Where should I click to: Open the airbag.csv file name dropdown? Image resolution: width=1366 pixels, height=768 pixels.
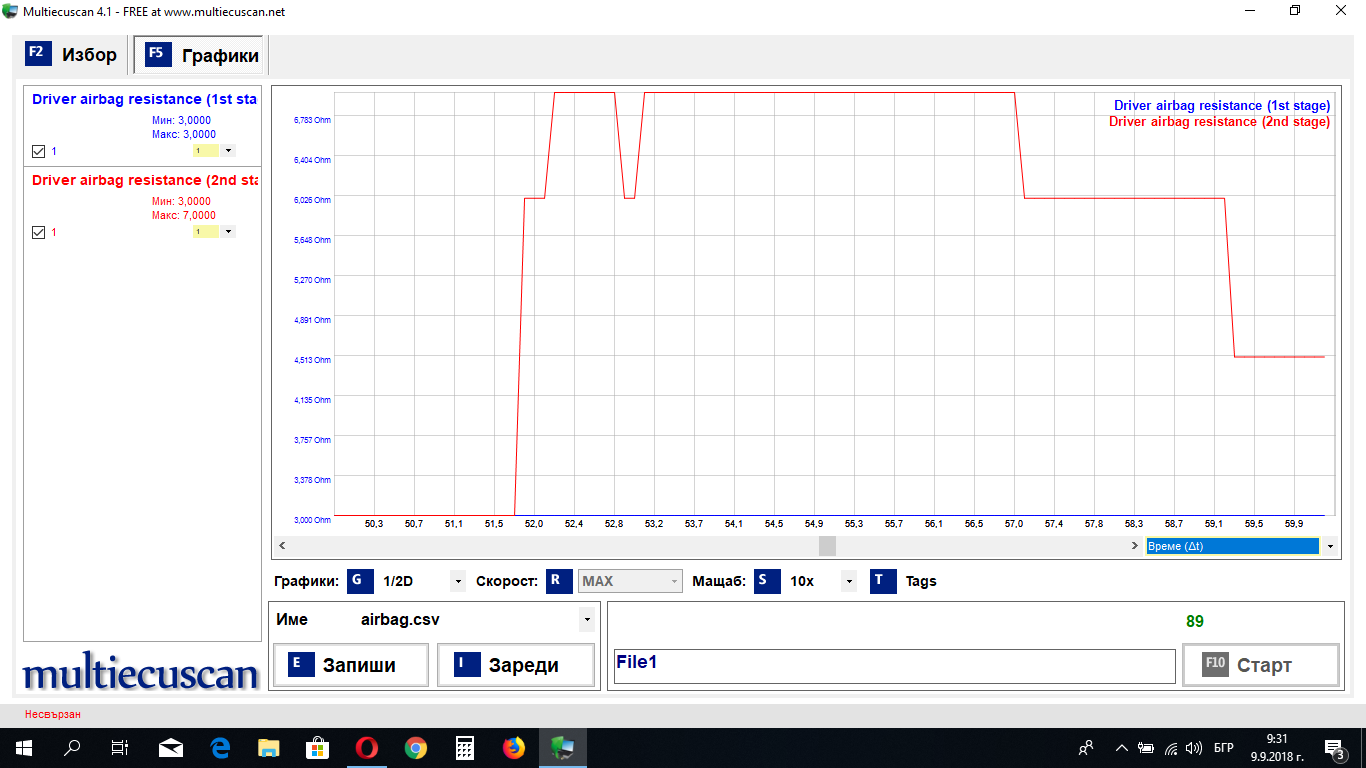point(585,620)
